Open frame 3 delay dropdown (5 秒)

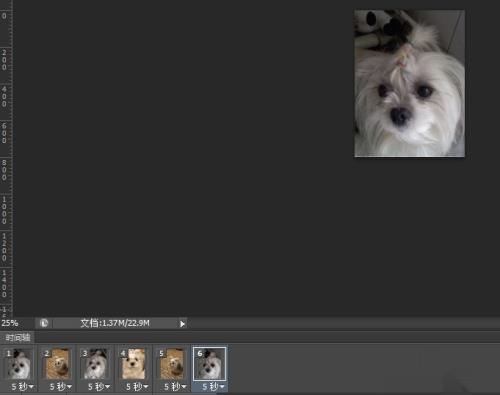pos(99,387)
